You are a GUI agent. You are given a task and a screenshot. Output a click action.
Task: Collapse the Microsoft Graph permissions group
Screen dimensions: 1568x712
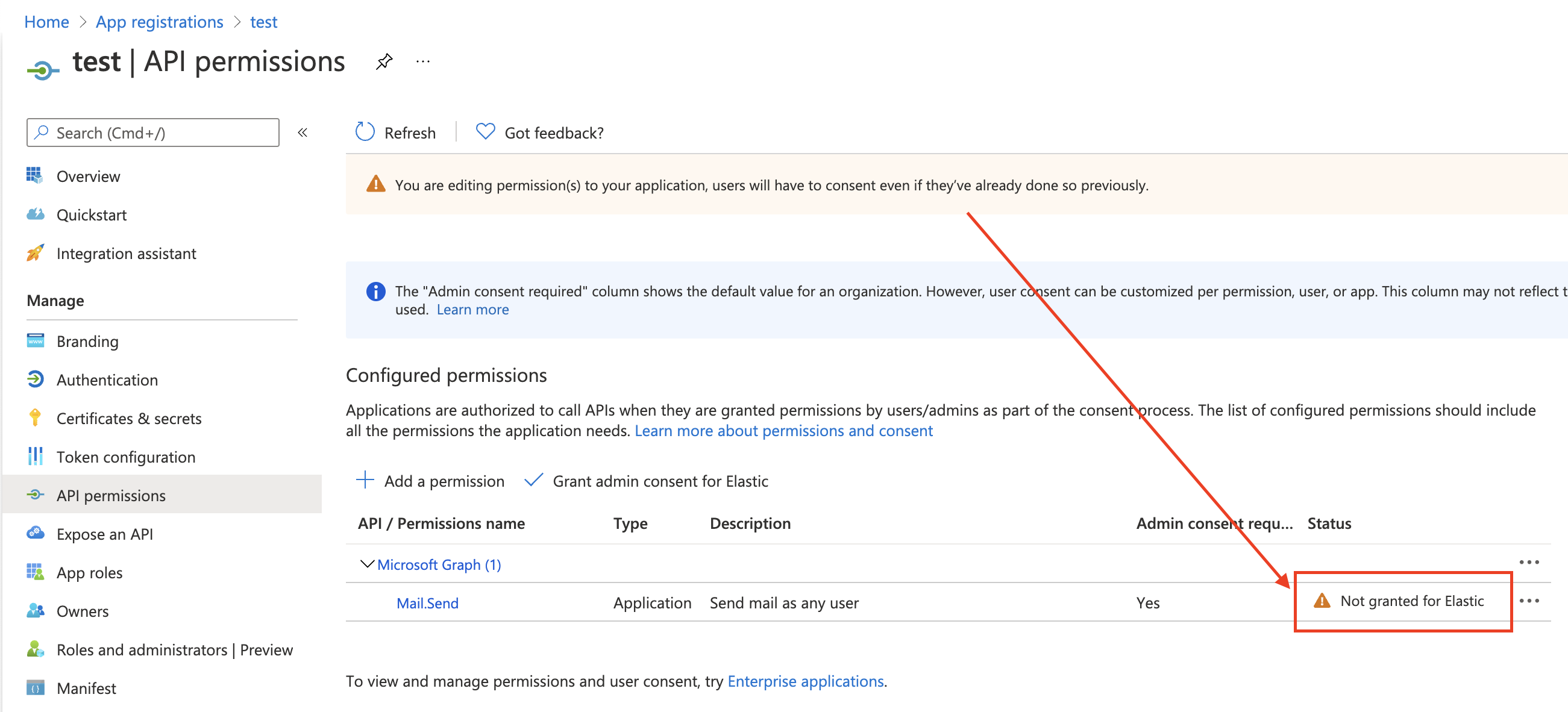[x=366, y=564]
